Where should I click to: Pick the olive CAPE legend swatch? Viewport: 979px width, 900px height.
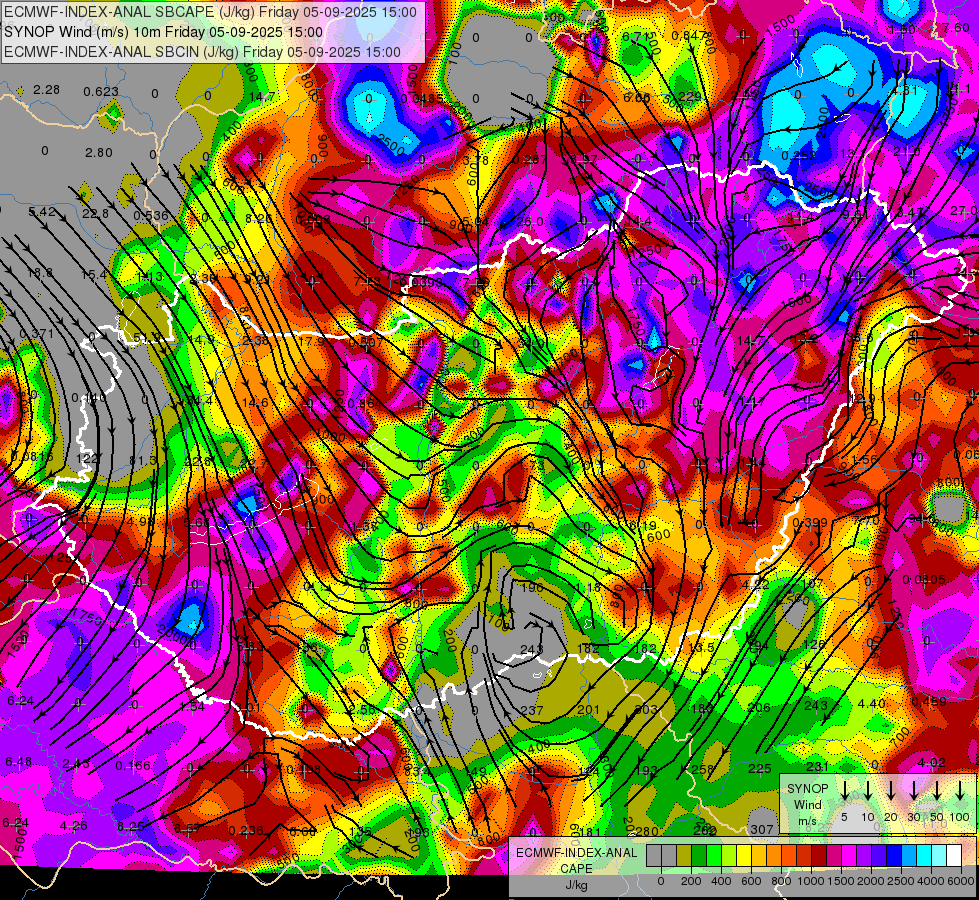[x=684, y=855]
